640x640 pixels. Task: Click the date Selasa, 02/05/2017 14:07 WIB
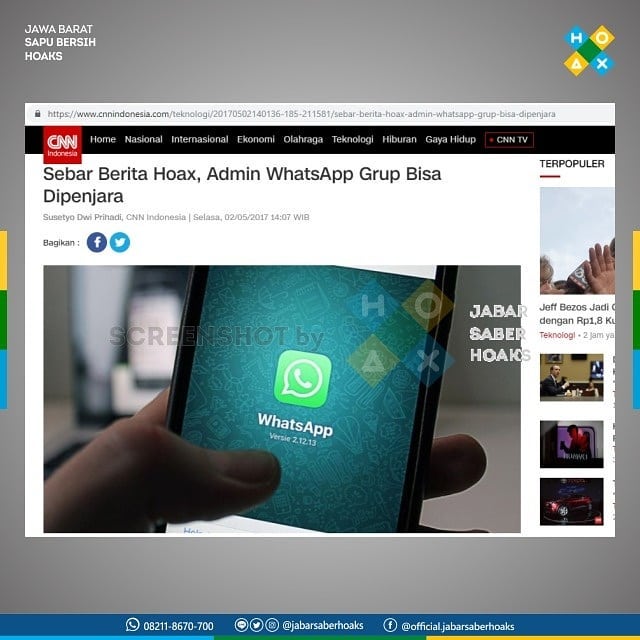(x=251, y=217)
